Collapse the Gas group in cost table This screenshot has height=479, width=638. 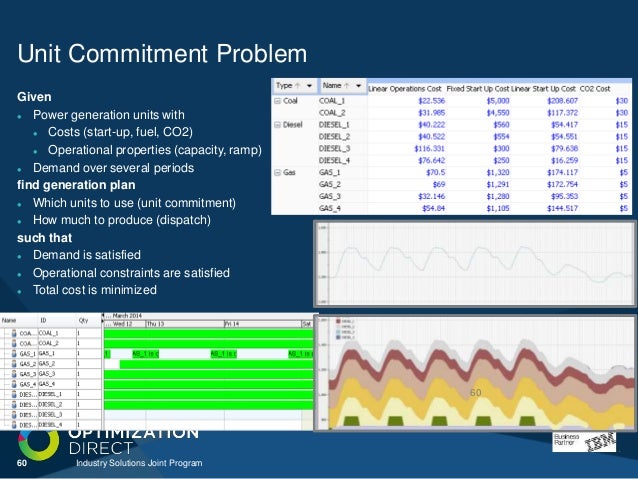tap(277, 173)
